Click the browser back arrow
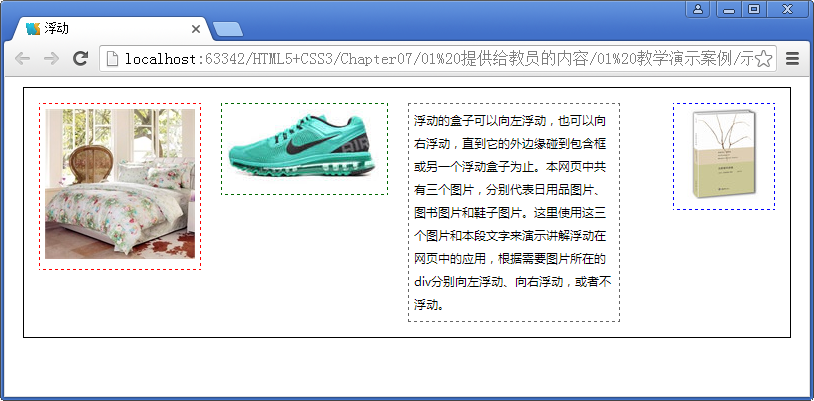The image size is (814, 401). click(x=22, y=59)
